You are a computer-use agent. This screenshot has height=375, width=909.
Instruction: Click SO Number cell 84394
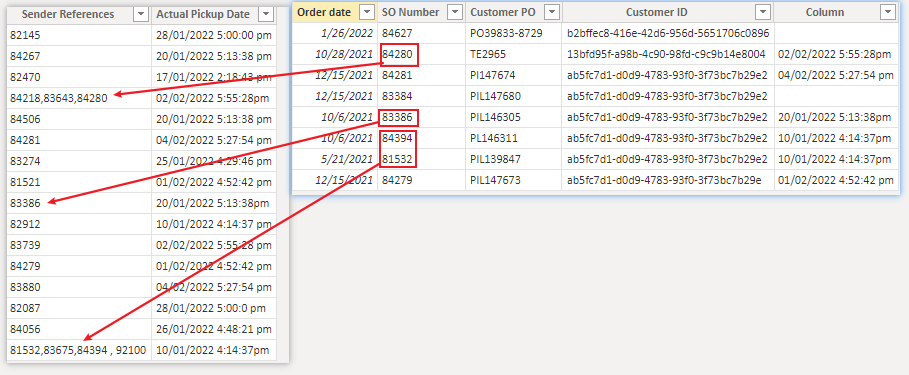pos(421,138)
